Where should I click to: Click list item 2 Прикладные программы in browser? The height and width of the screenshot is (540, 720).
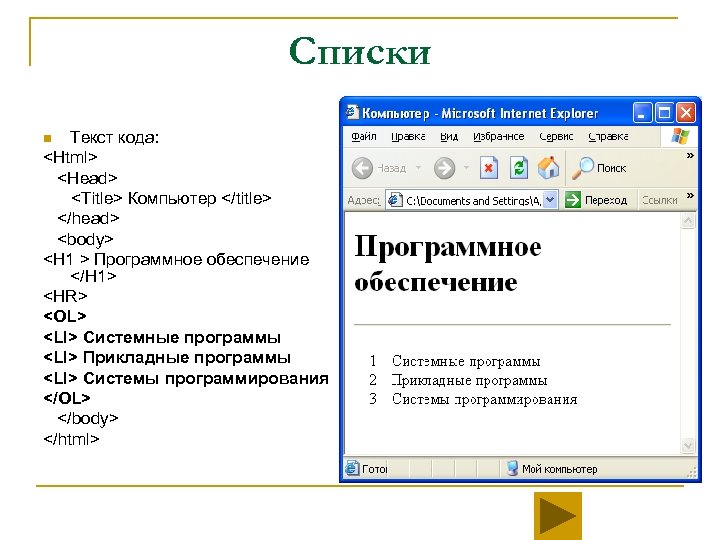pyautogui.click(x=469, y=380)
